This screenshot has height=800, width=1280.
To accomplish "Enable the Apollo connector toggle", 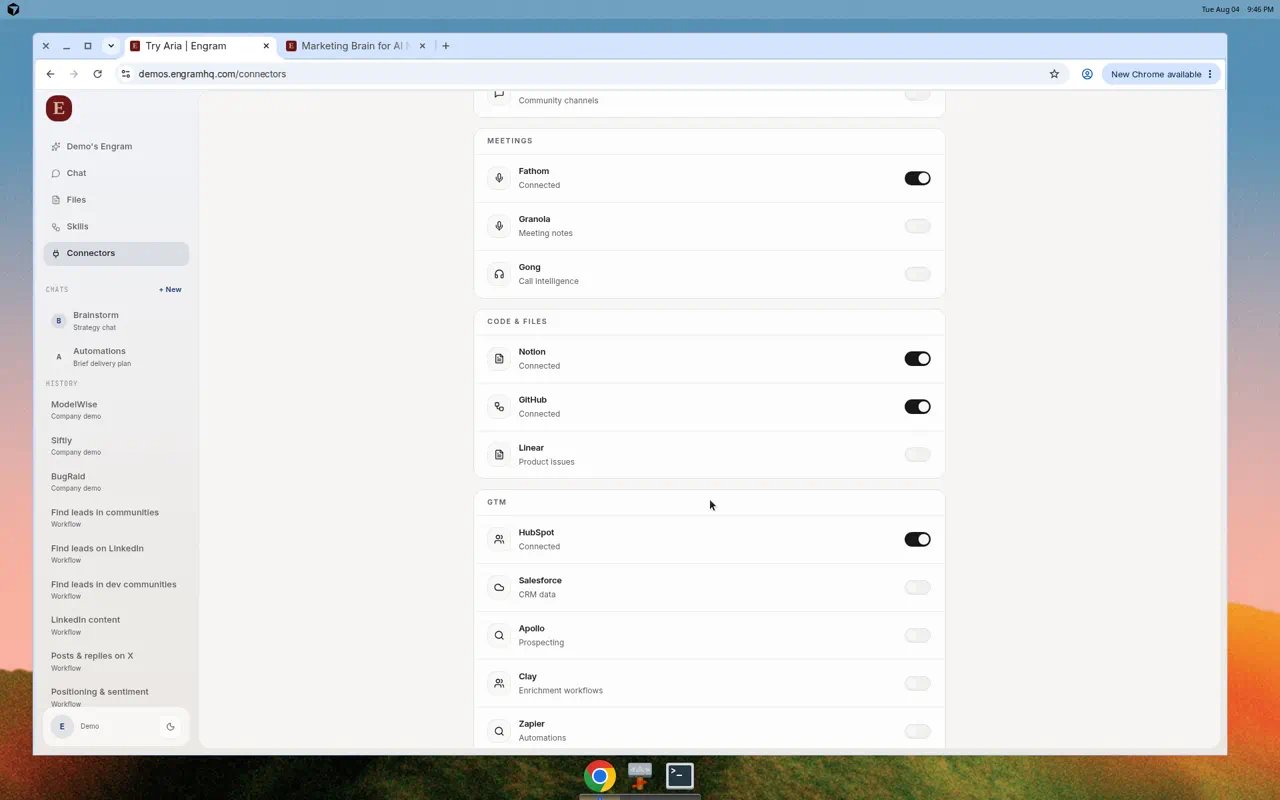I will pyautogui.click(x=917, y=635).
